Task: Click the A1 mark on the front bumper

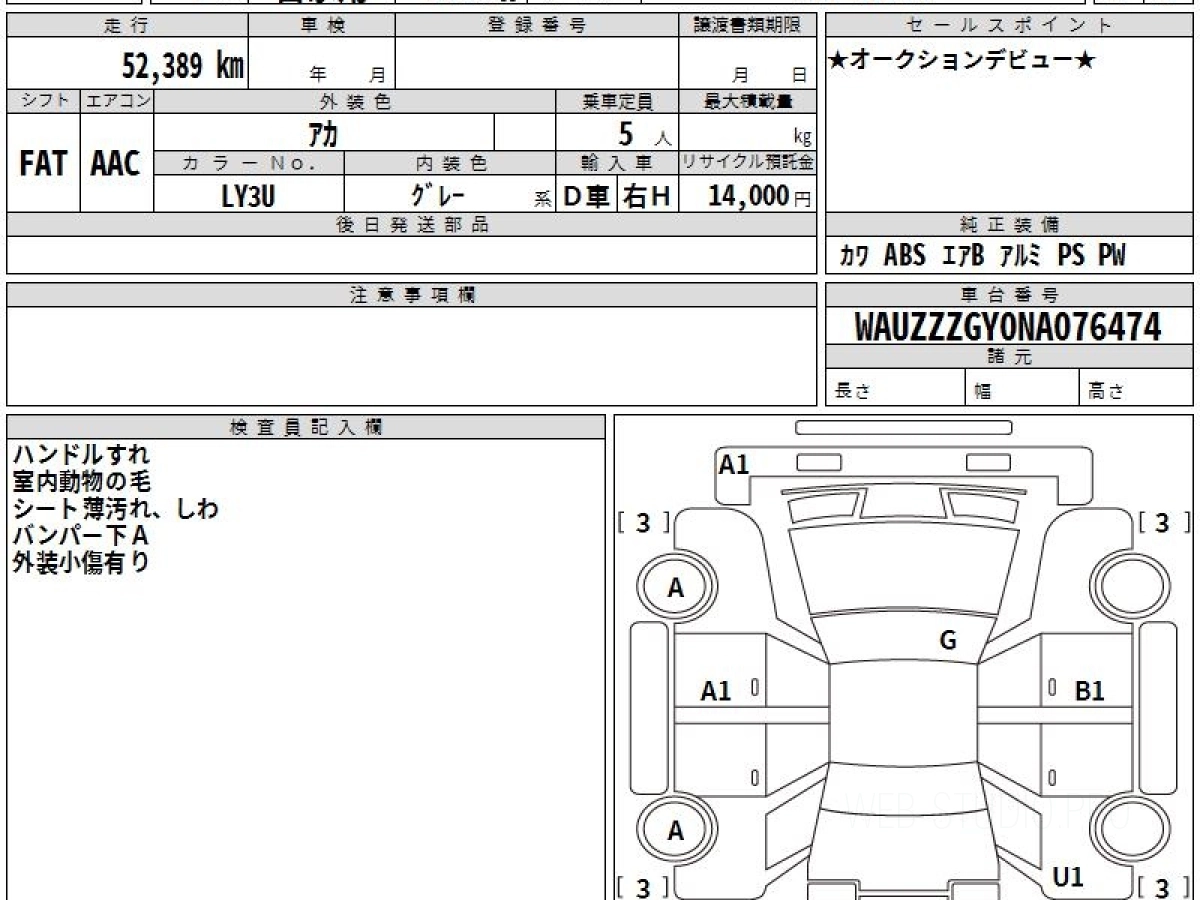Action: [734, 464]
